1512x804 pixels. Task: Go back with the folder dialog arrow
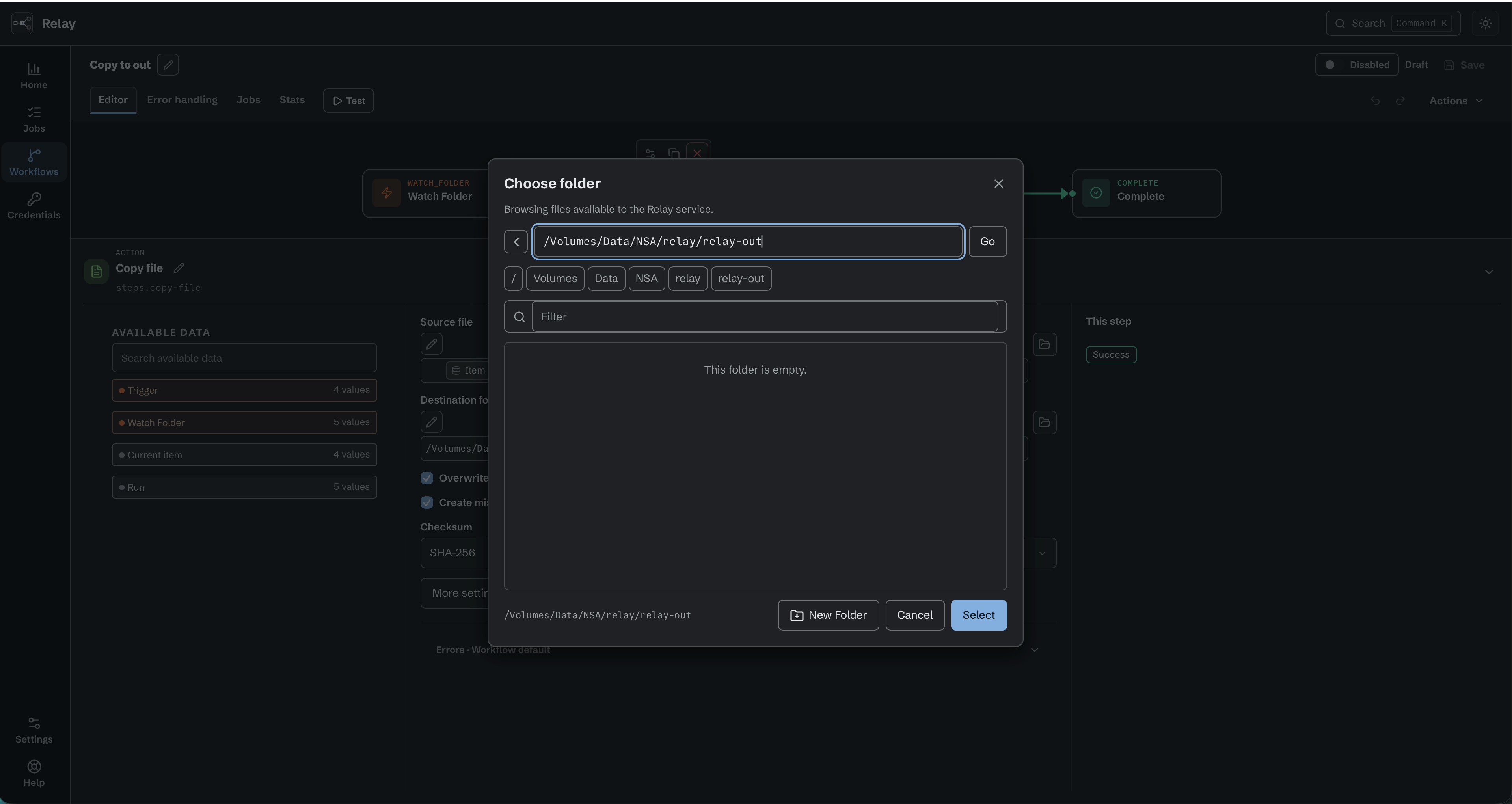[516, 242]
